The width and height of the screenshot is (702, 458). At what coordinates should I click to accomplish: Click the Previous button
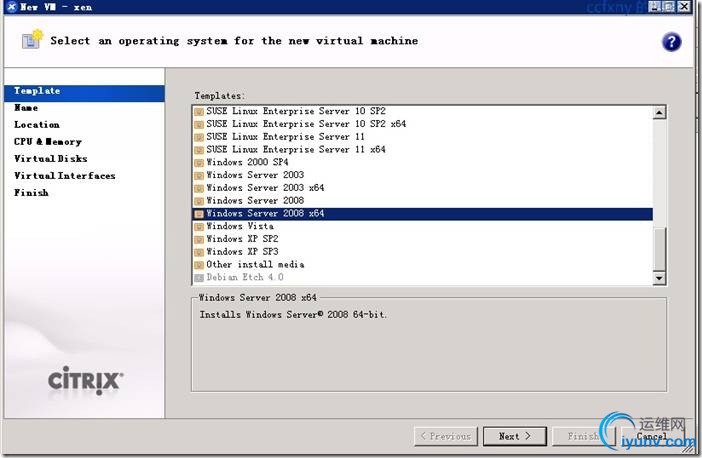click(446, 436)
